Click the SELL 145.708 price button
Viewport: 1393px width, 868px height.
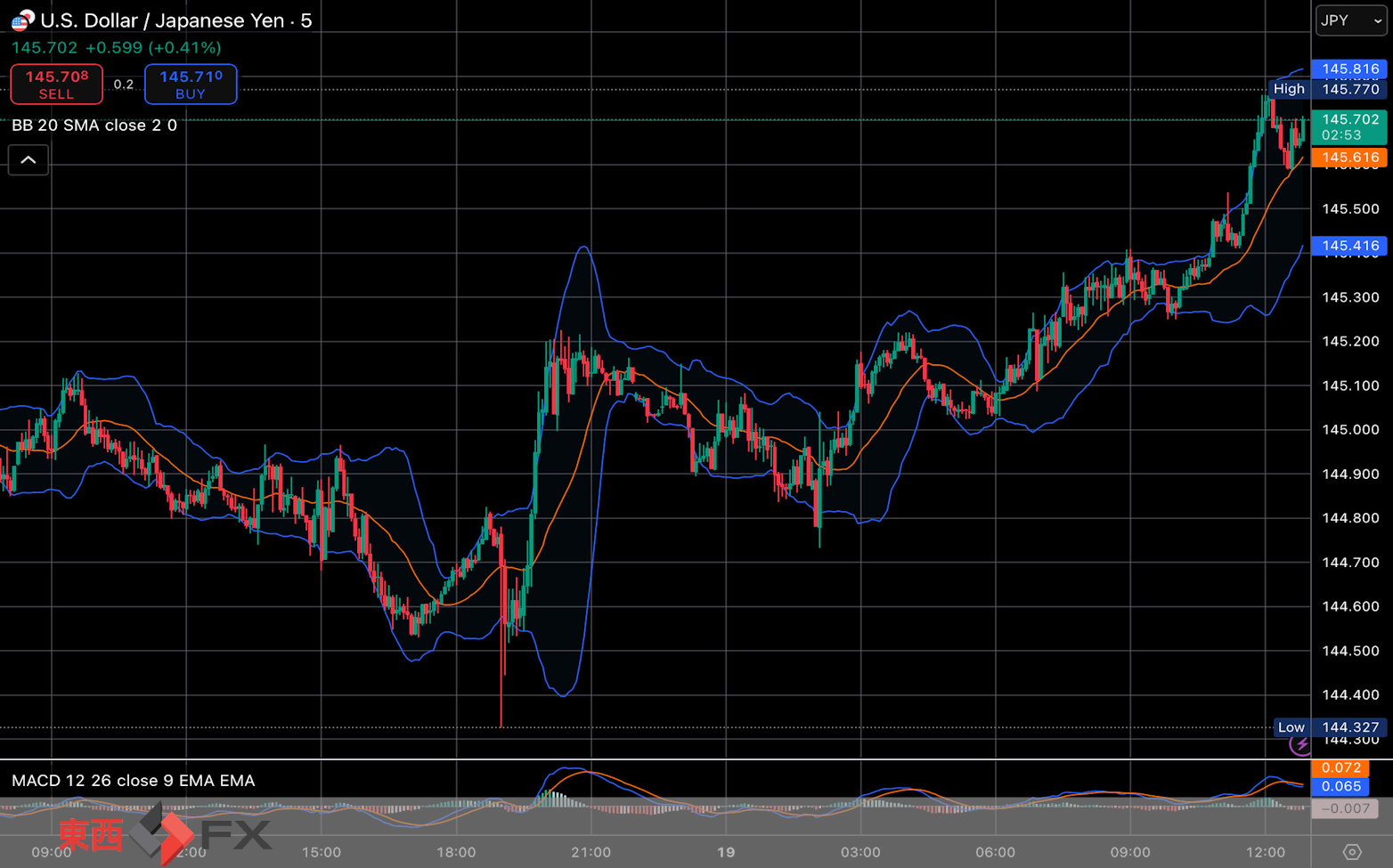pos(57,85)
